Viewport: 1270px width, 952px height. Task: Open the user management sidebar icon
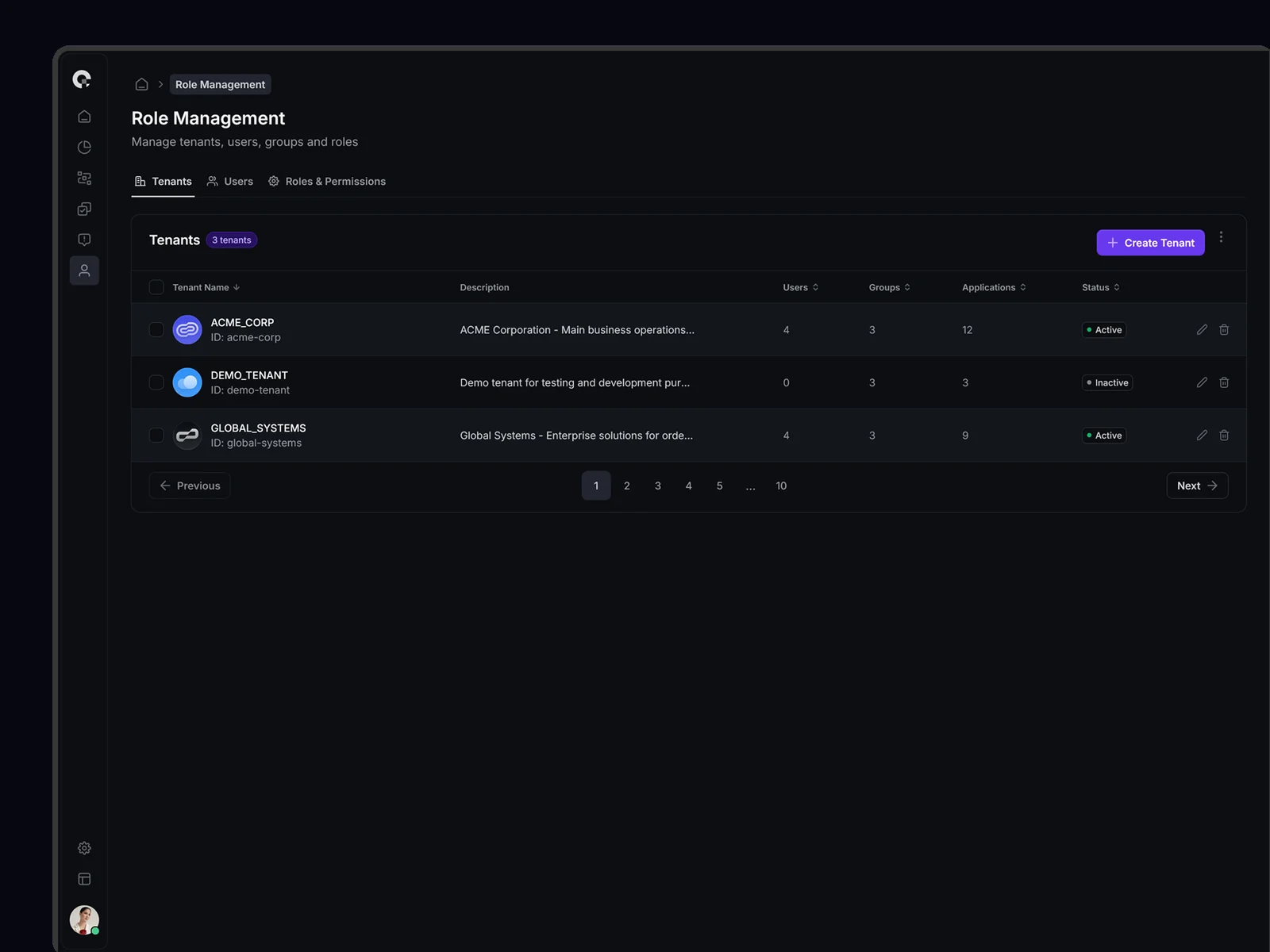84,271
